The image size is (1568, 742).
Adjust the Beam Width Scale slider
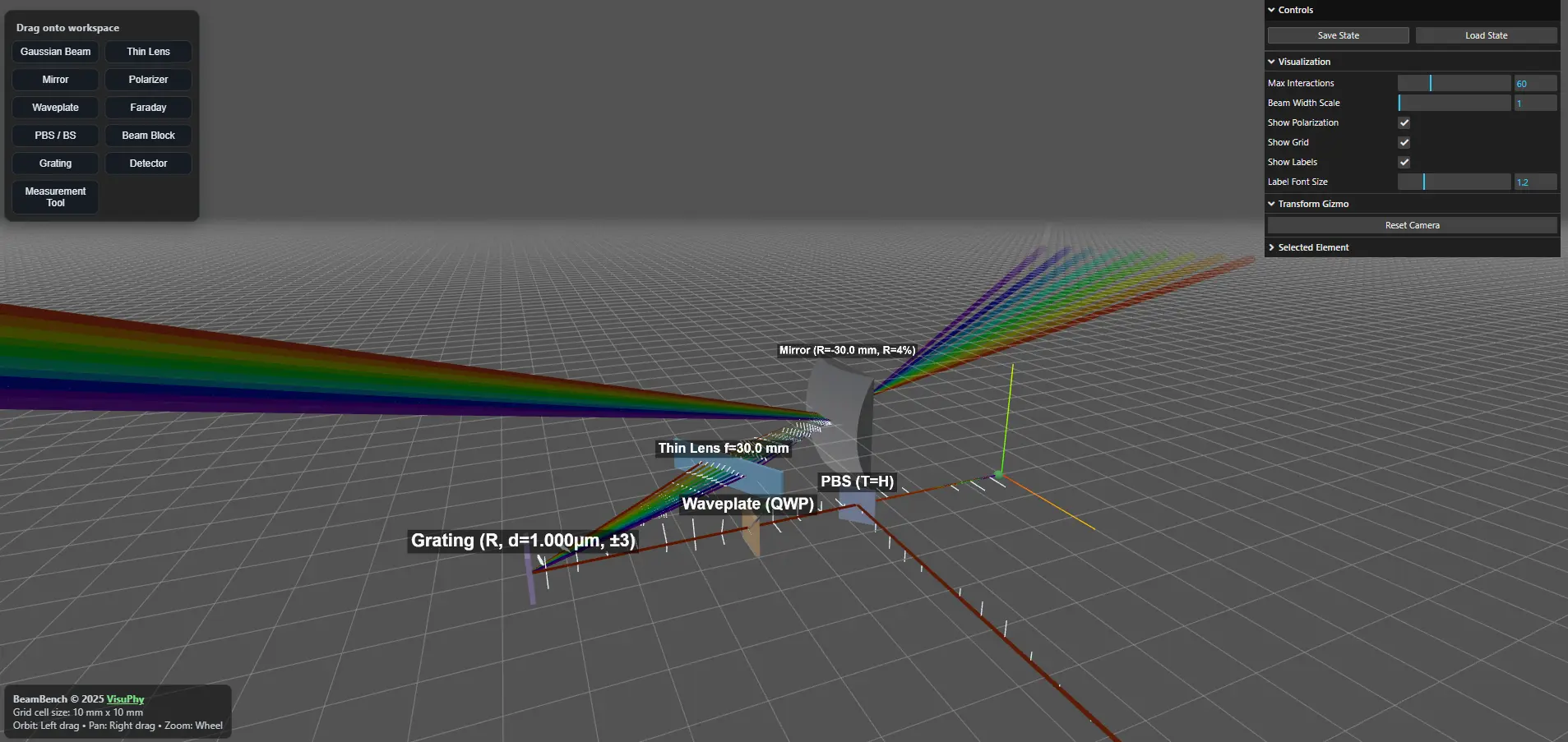pos(1453,102)
